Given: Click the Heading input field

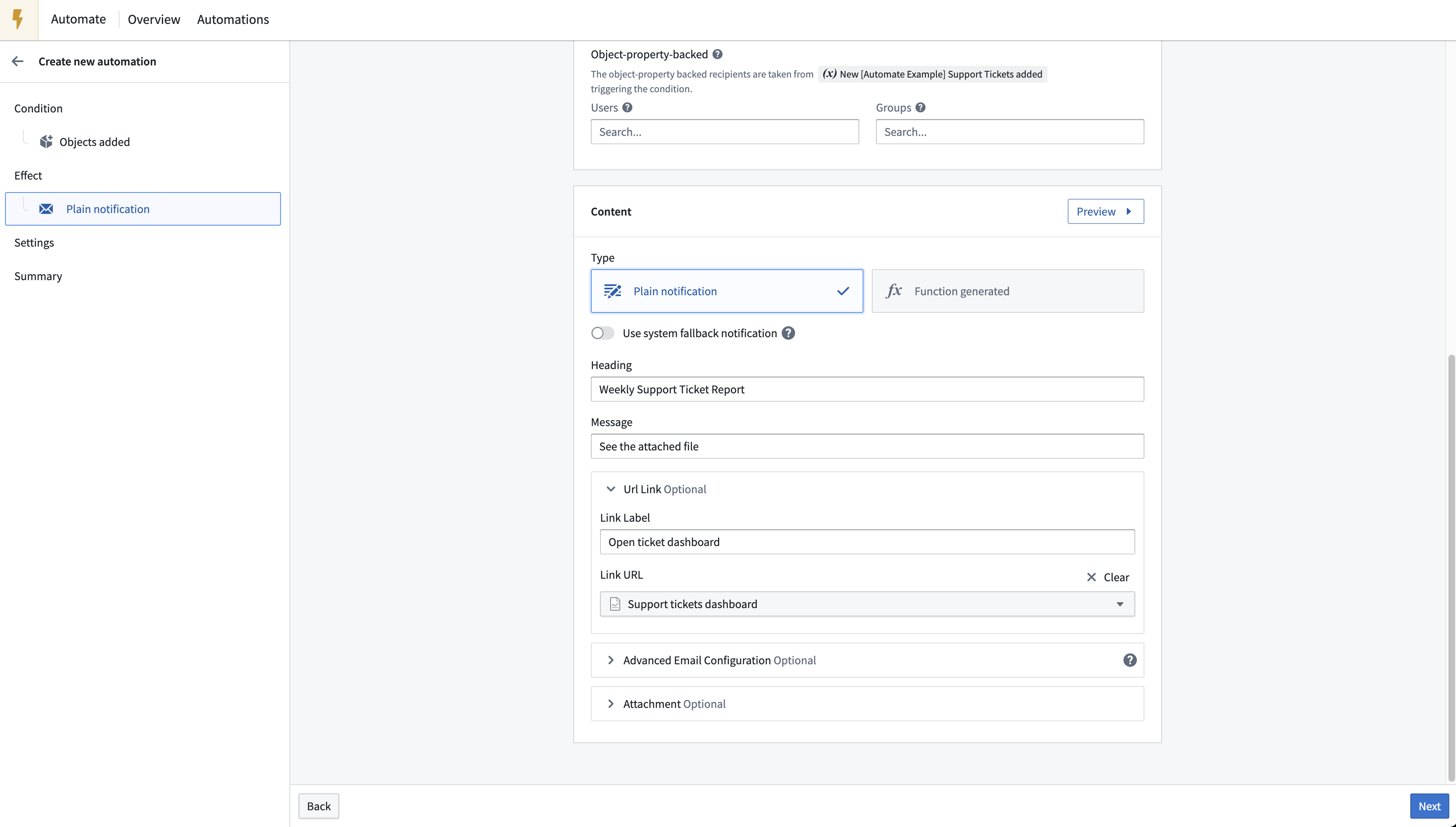Looking at the screenshot, I should [x=867, y=389].
